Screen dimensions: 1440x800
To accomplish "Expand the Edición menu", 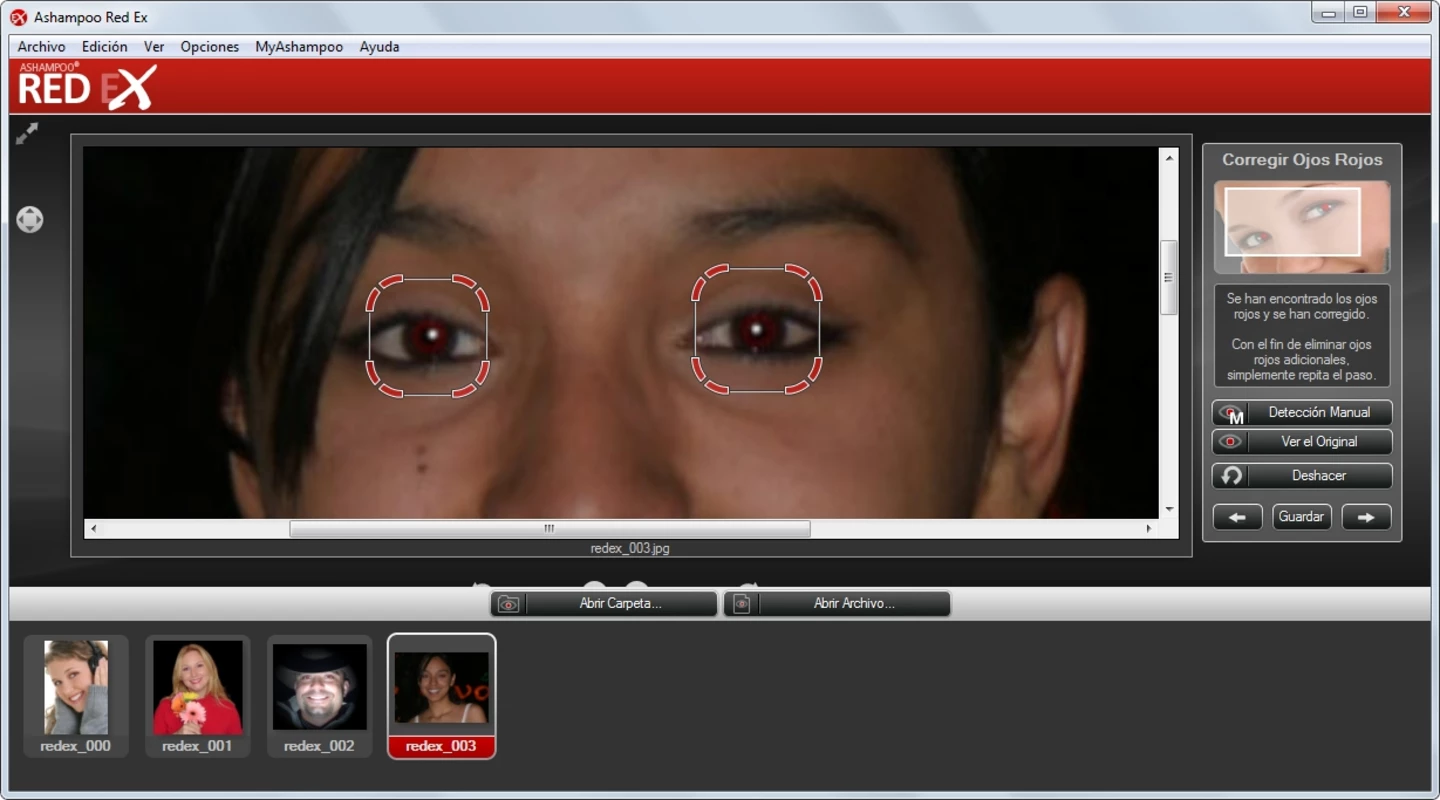I will [x=104, y=47].
